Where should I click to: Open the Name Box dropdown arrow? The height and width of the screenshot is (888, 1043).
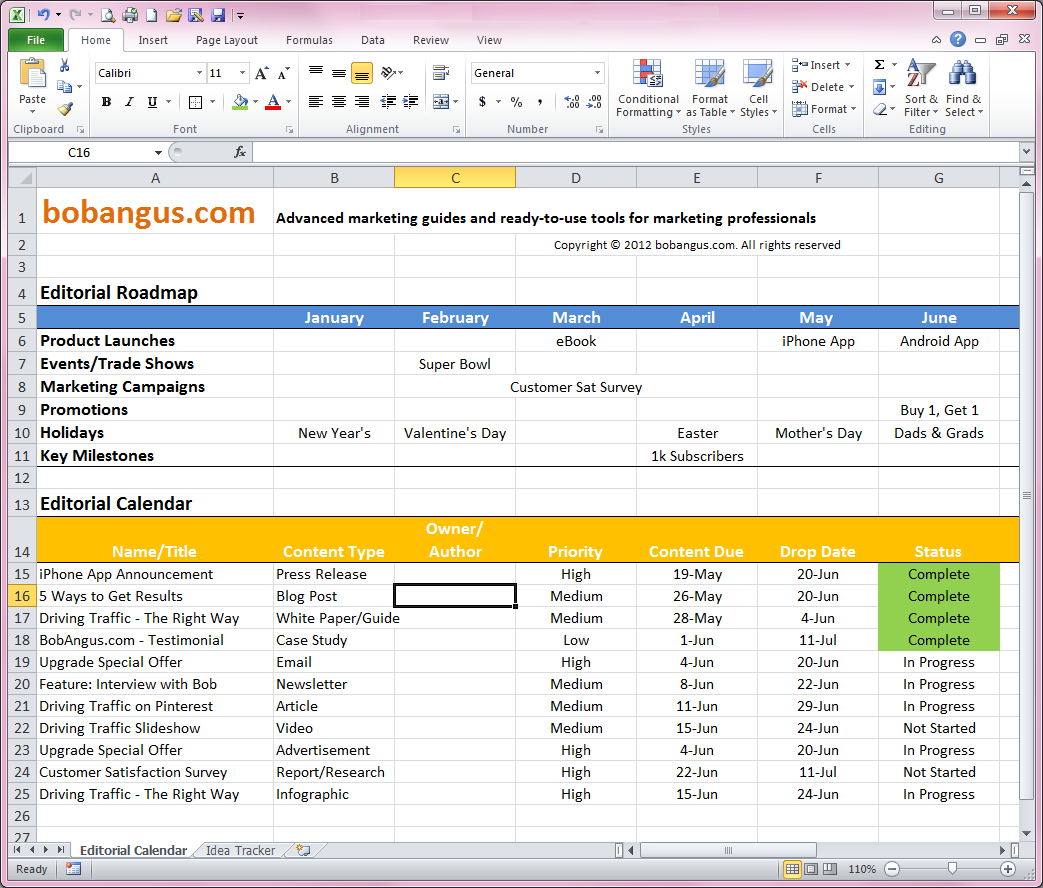click(158, 153)
